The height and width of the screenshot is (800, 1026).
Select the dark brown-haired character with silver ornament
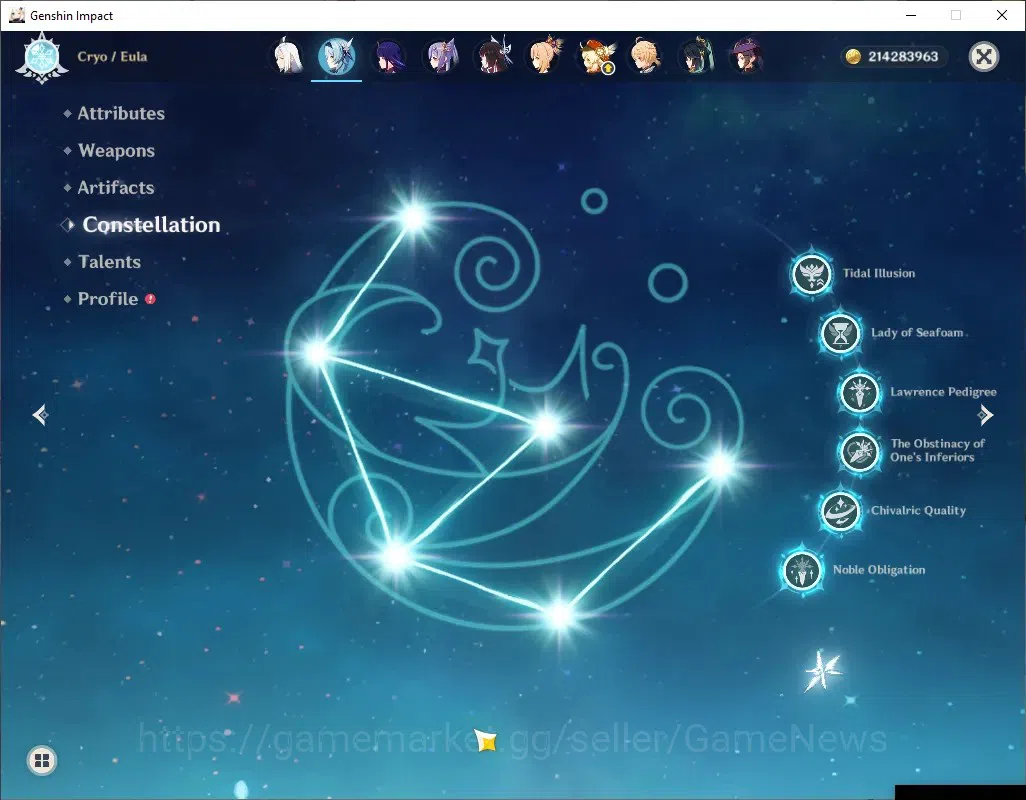pyautogui.click(x=493, y=56)
